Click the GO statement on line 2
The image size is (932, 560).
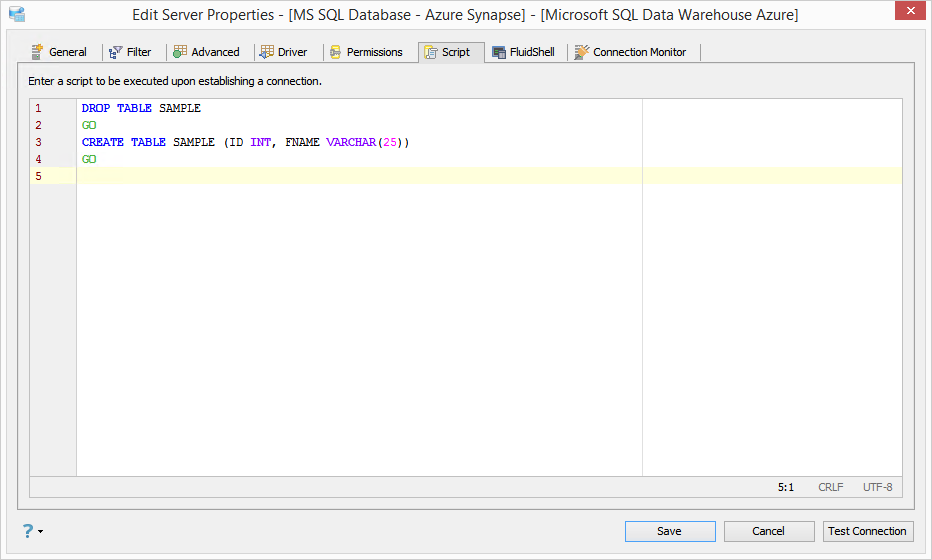[x=89, y=125]
